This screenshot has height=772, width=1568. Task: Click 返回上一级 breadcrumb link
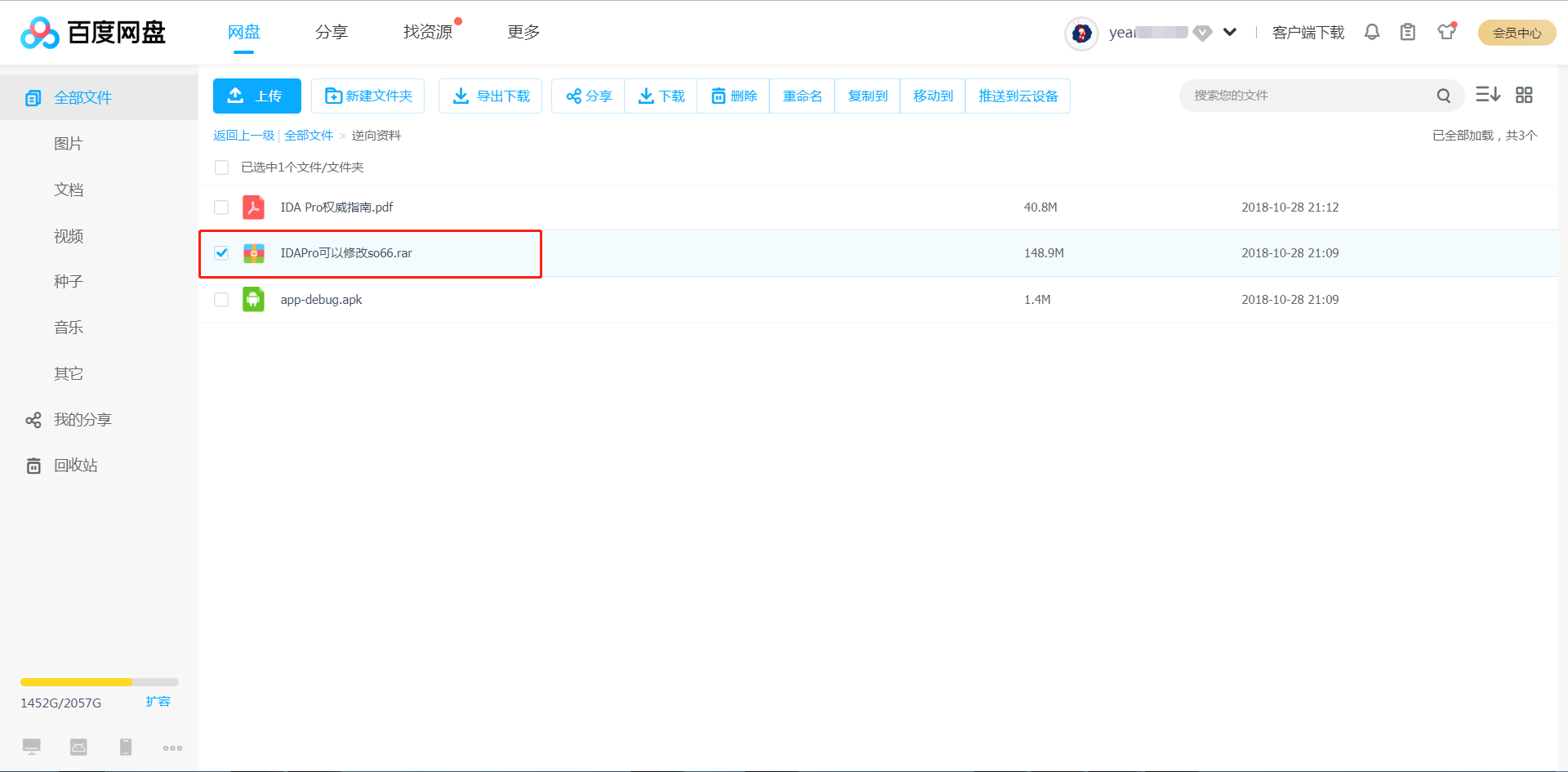243,136
